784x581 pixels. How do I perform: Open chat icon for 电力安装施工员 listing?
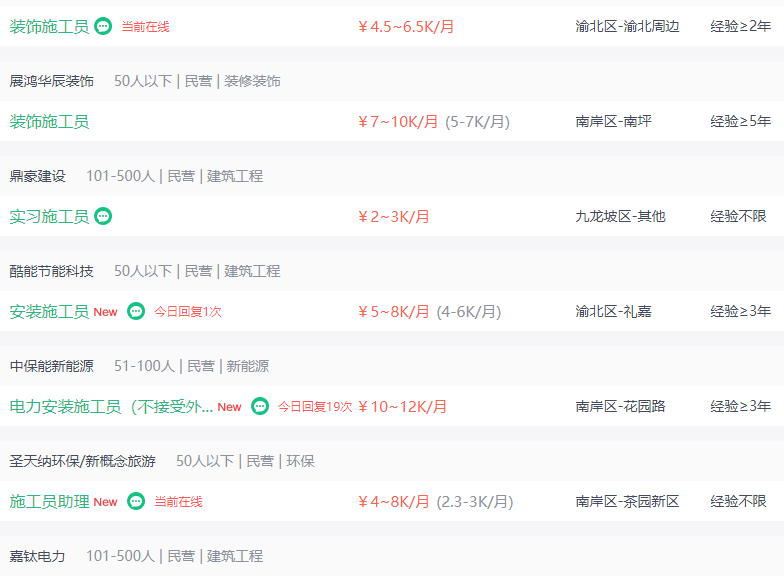coord(260,406)
